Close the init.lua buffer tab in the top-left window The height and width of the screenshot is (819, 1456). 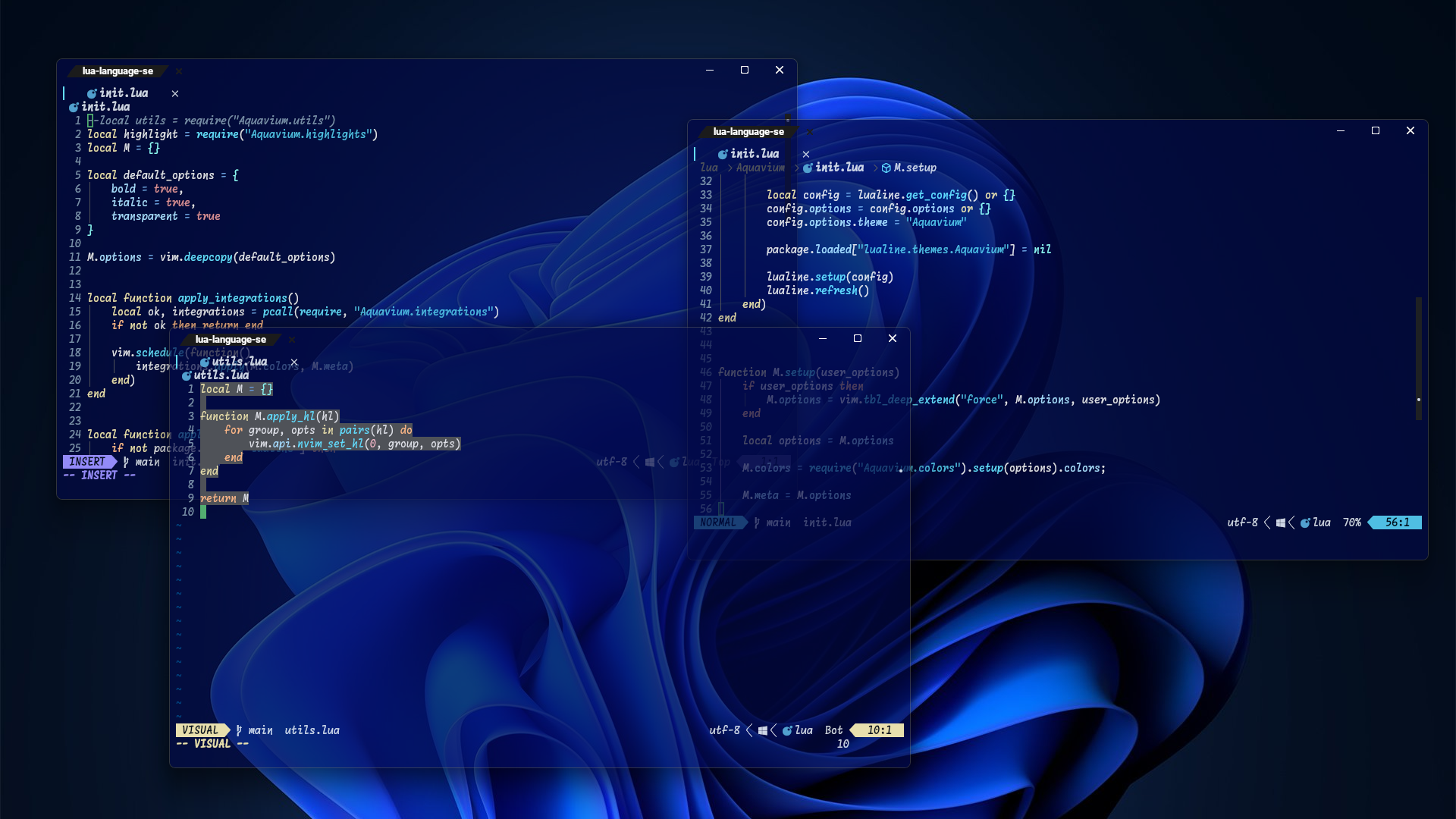[175, 93]
